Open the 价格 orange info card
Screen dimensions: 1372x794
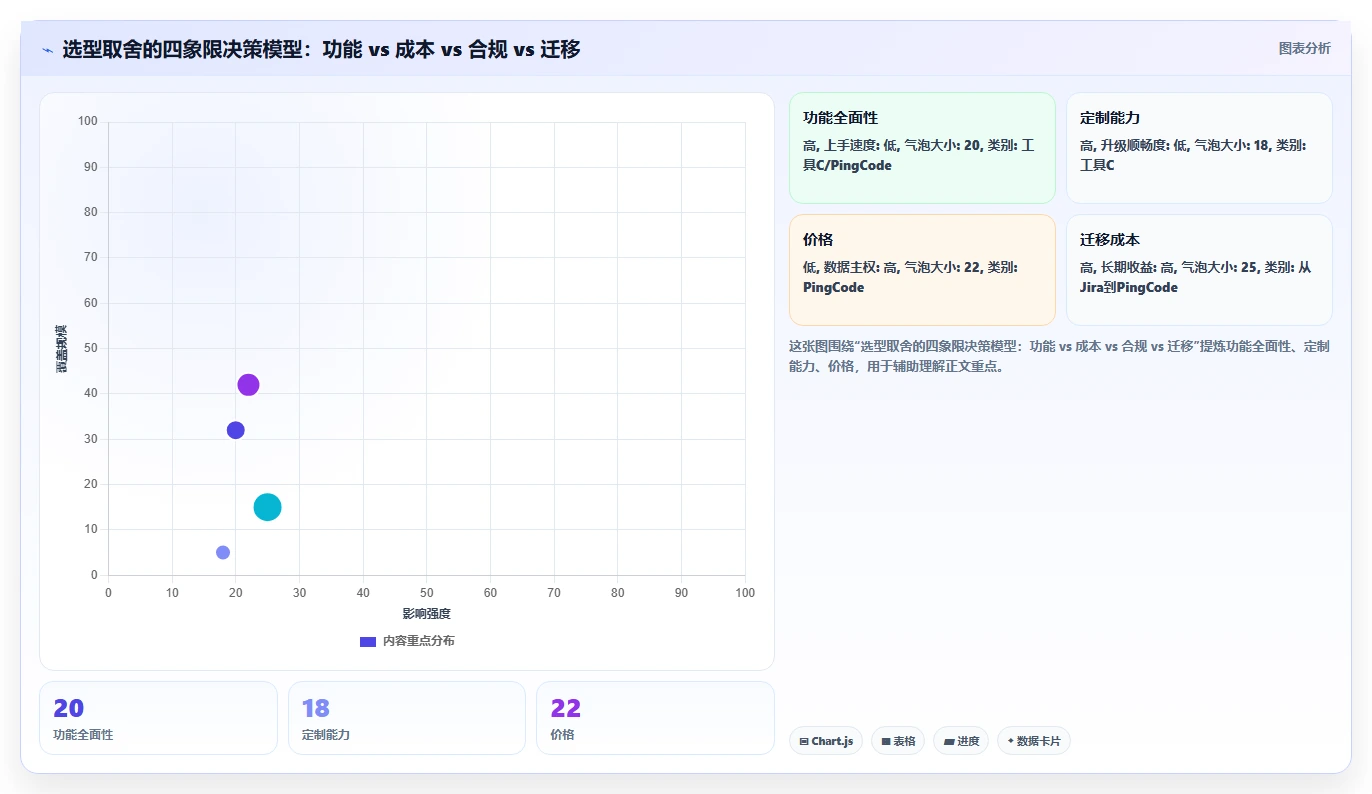(922, 270)
